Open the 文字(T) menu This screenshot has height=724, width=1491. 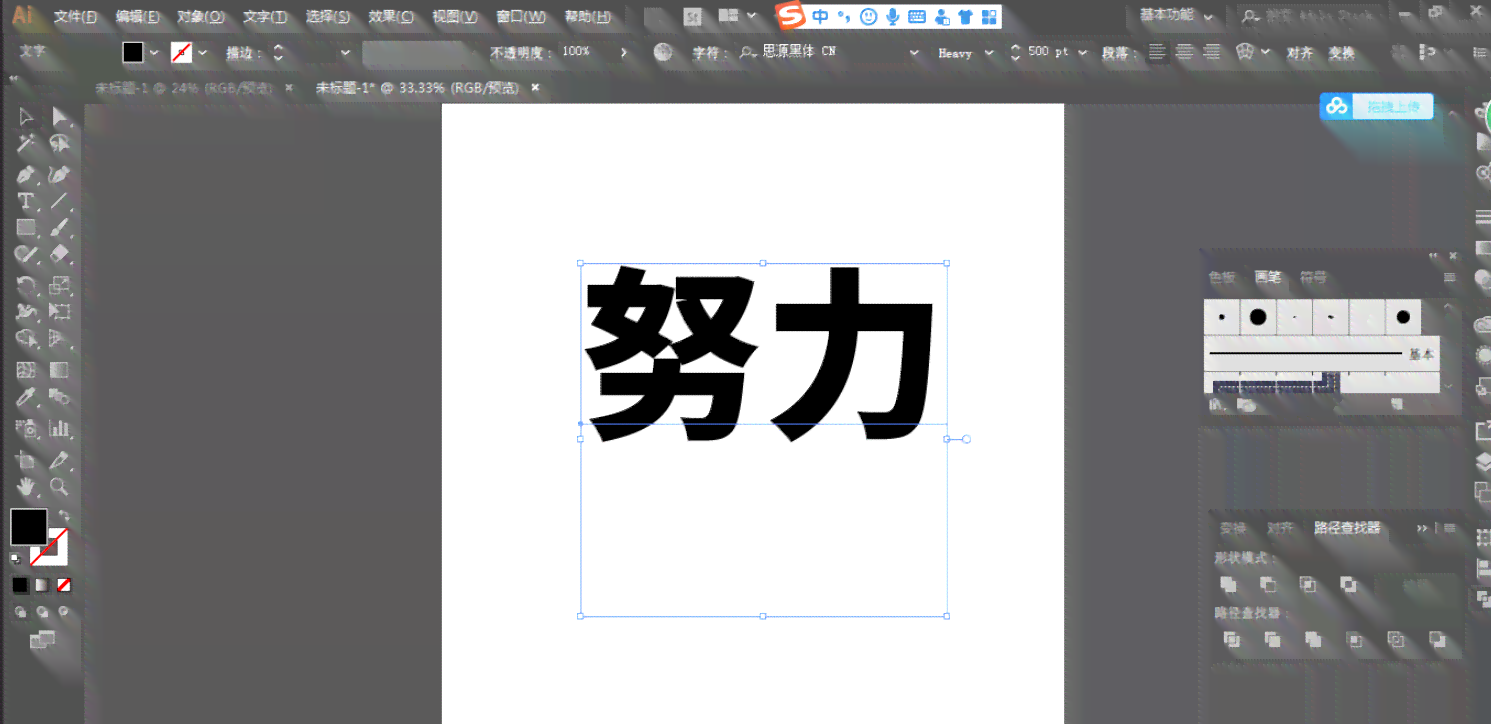tap(265, 17)
